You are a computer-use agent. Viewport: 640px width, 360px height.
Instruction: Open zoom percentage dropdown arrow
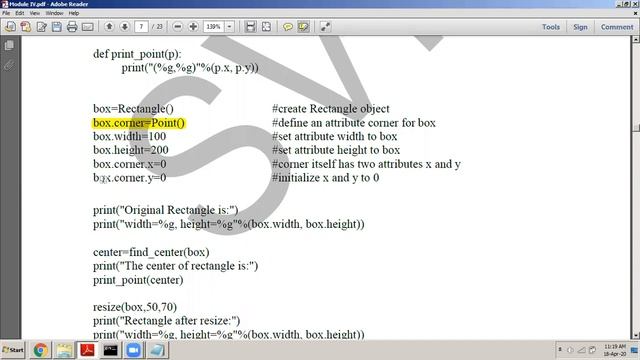click(x=230, y=27)
